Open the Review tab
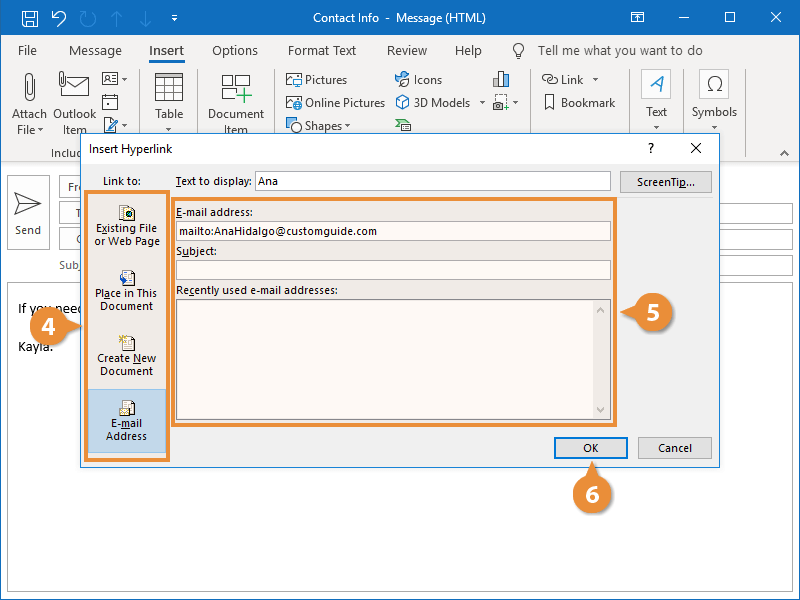Screen dimensions: 800x600 point(407,51)
